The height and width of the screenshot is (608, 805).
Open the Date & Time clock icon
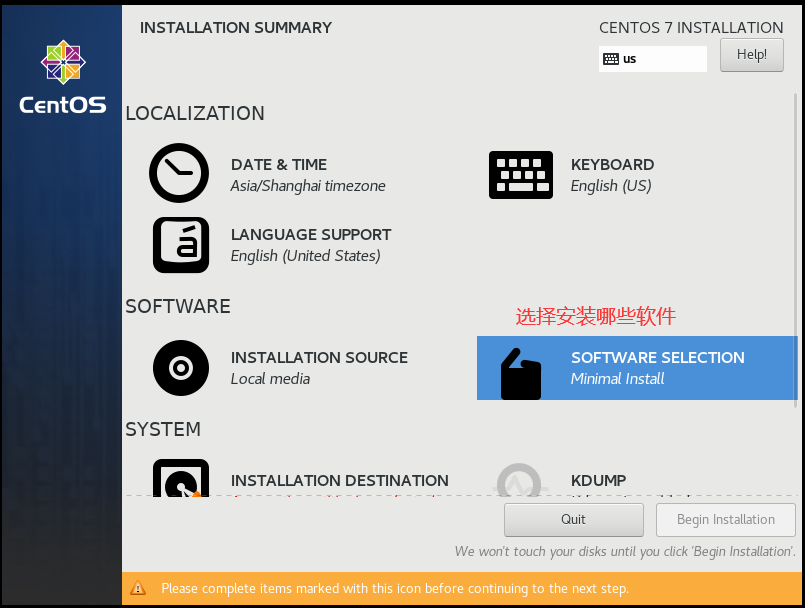[179, 174]
